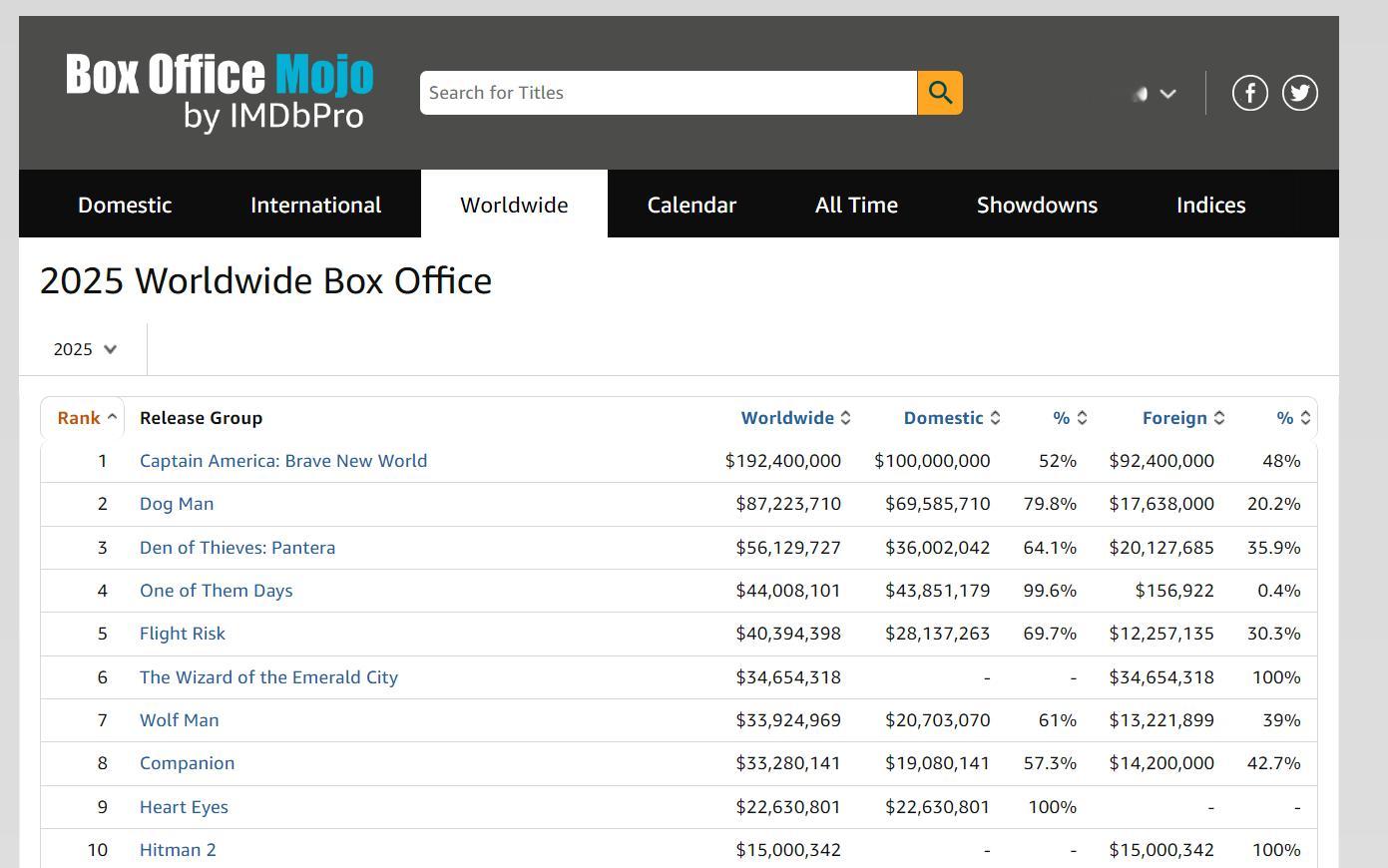Open The Wizard of the Emerald City link
1388x868 pixels.
[268, 677]
